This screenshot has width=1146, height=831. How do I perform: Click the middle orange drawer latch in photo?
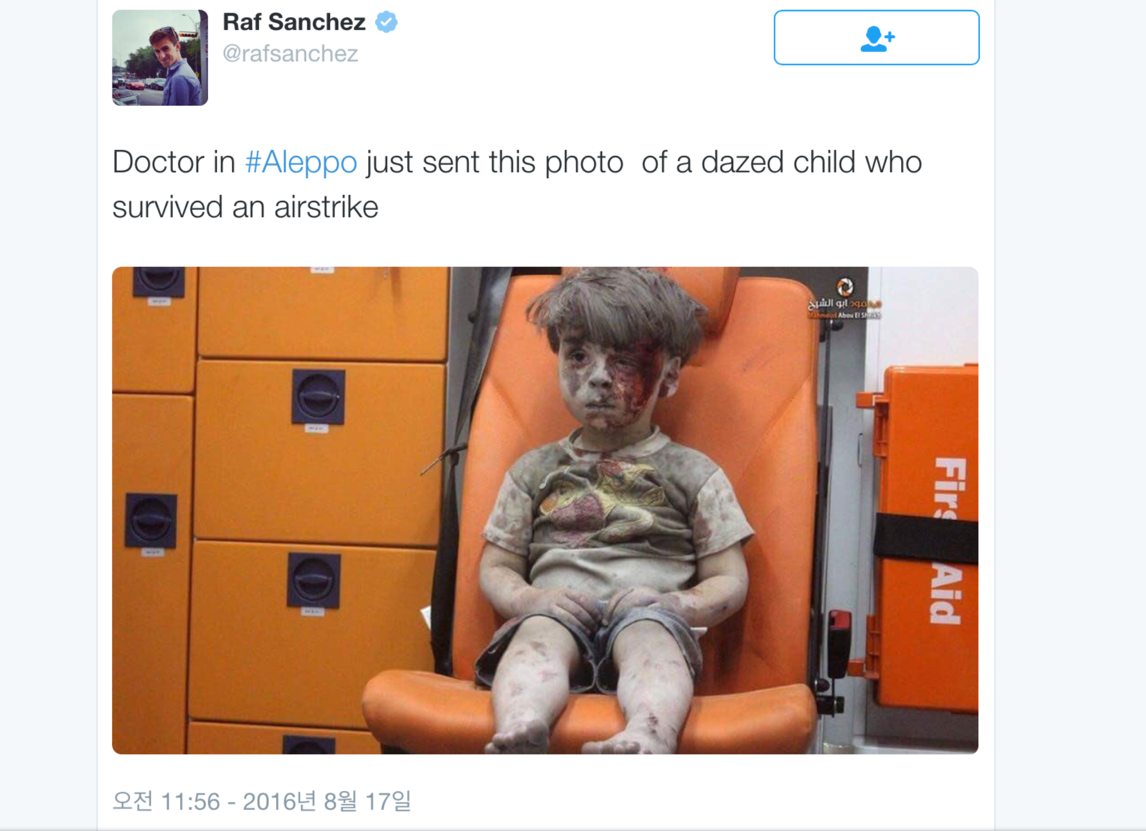click(x=318, y=397)
